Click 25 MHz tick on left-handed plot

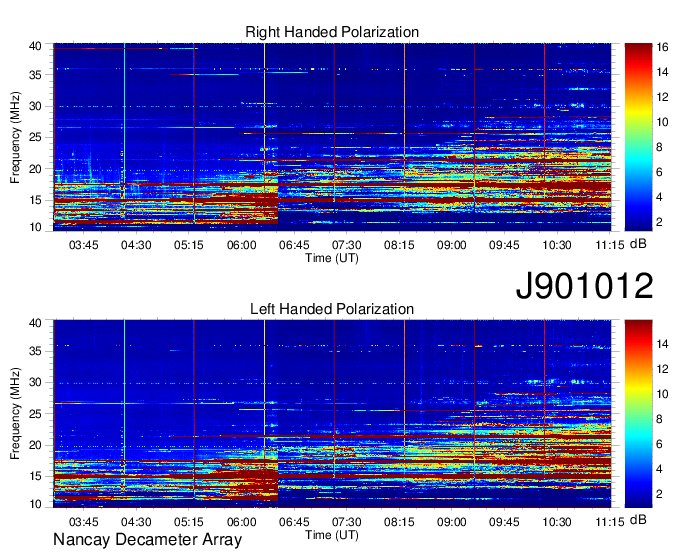36,414
